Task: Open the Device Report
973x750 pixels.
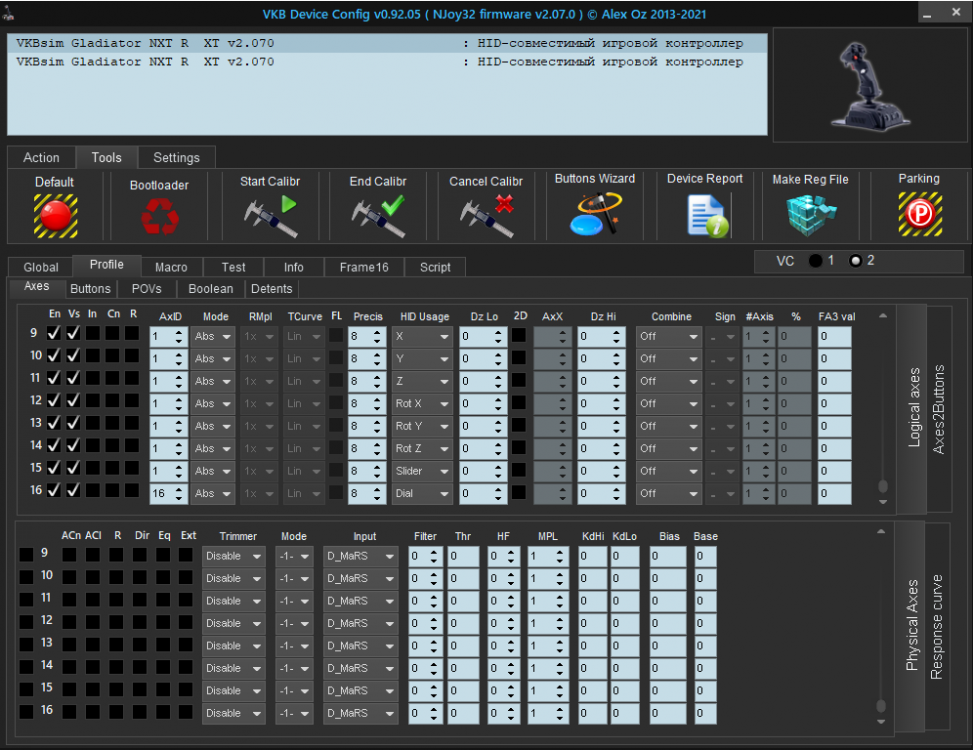Action: 705,215
